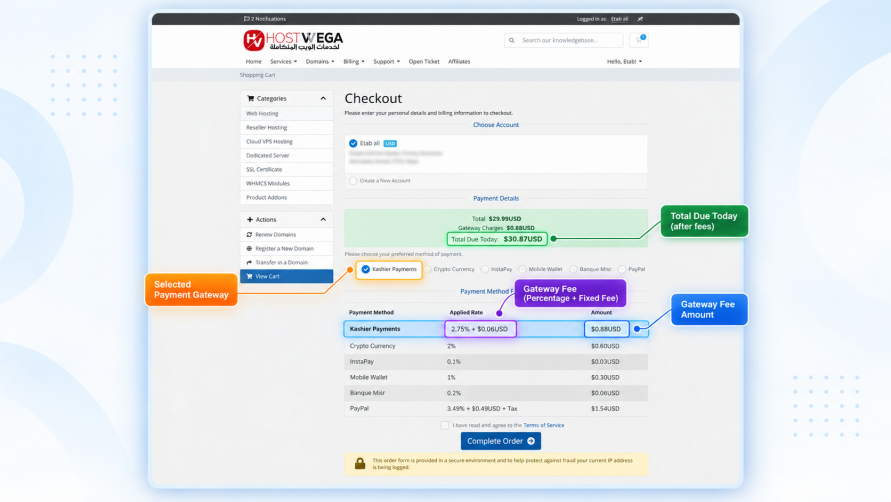Click the PayPal row $1.54USD amount
Image resolution: width=891 pixels, height=502 pixels.
coord(605,409)
